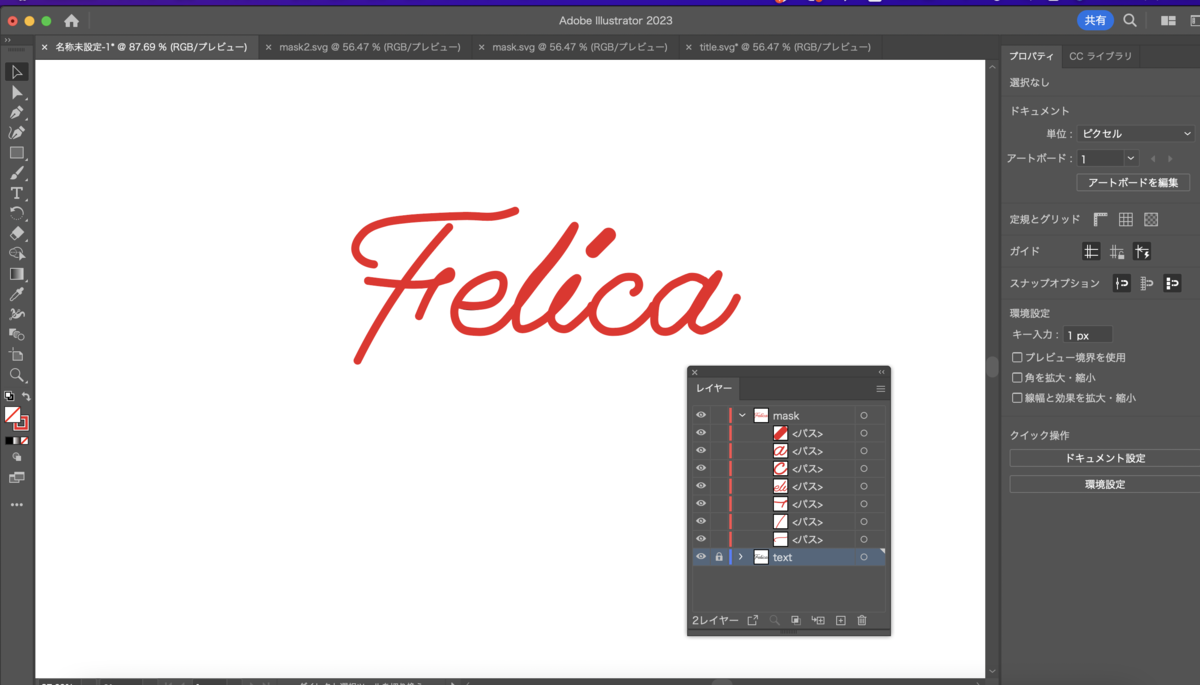This screenshot has height=685, width=1200.
Task: Click アートボードを編集 button
Action: [x=1133, y=183]
